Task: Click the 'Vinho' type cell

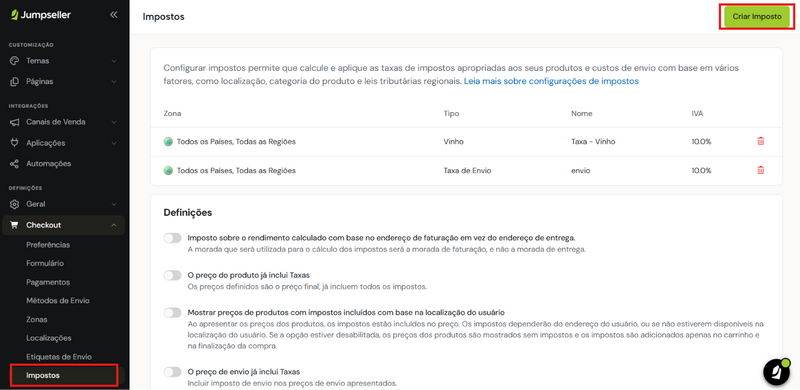Action: click(x=454, y=141)
